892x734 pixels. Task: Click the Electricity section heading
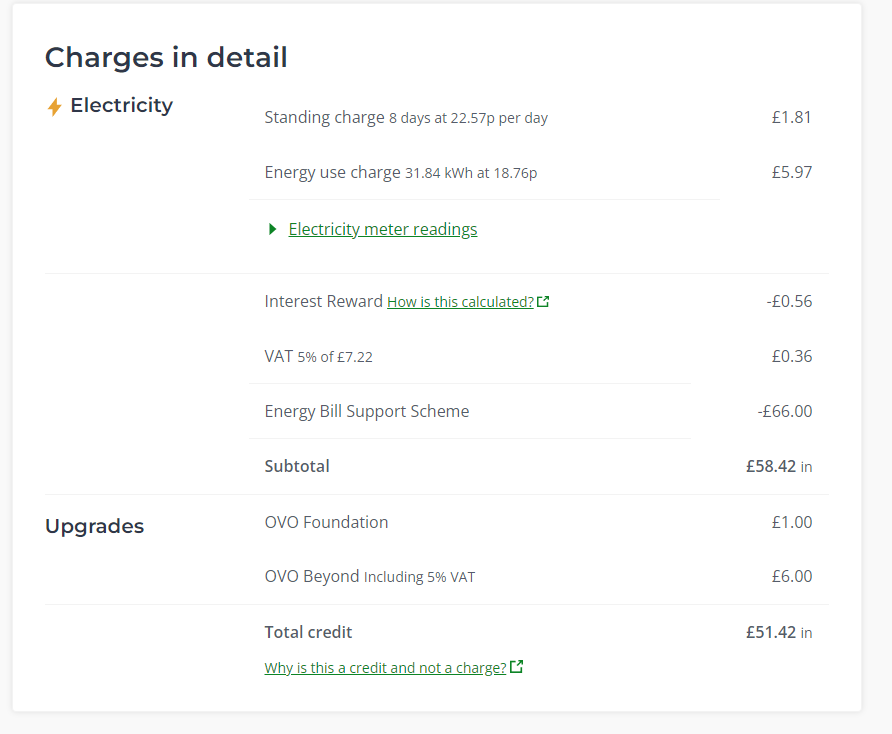tap(121, 105)
